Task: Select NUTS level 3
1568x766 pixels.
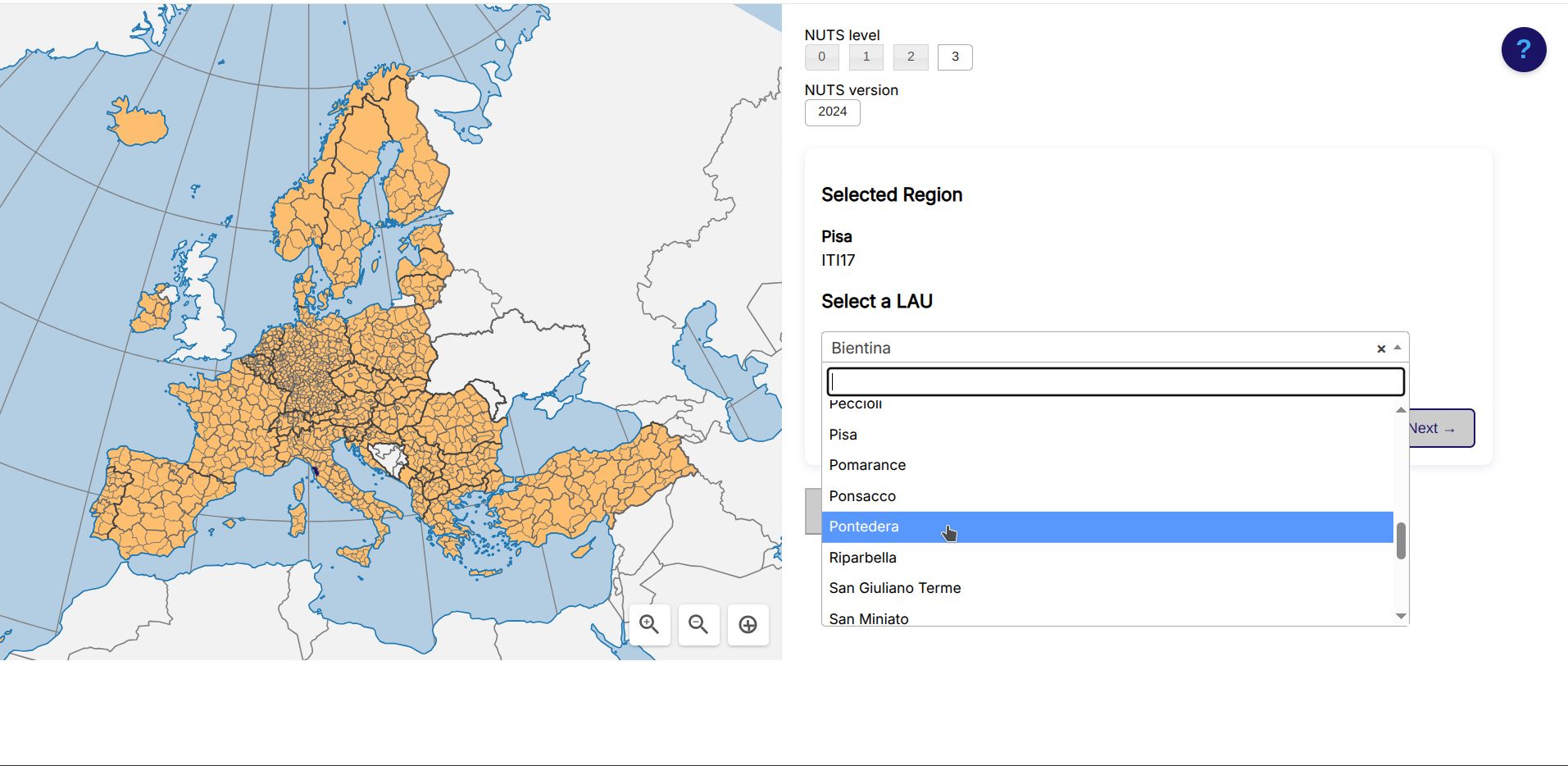Action: pos(954,57)
